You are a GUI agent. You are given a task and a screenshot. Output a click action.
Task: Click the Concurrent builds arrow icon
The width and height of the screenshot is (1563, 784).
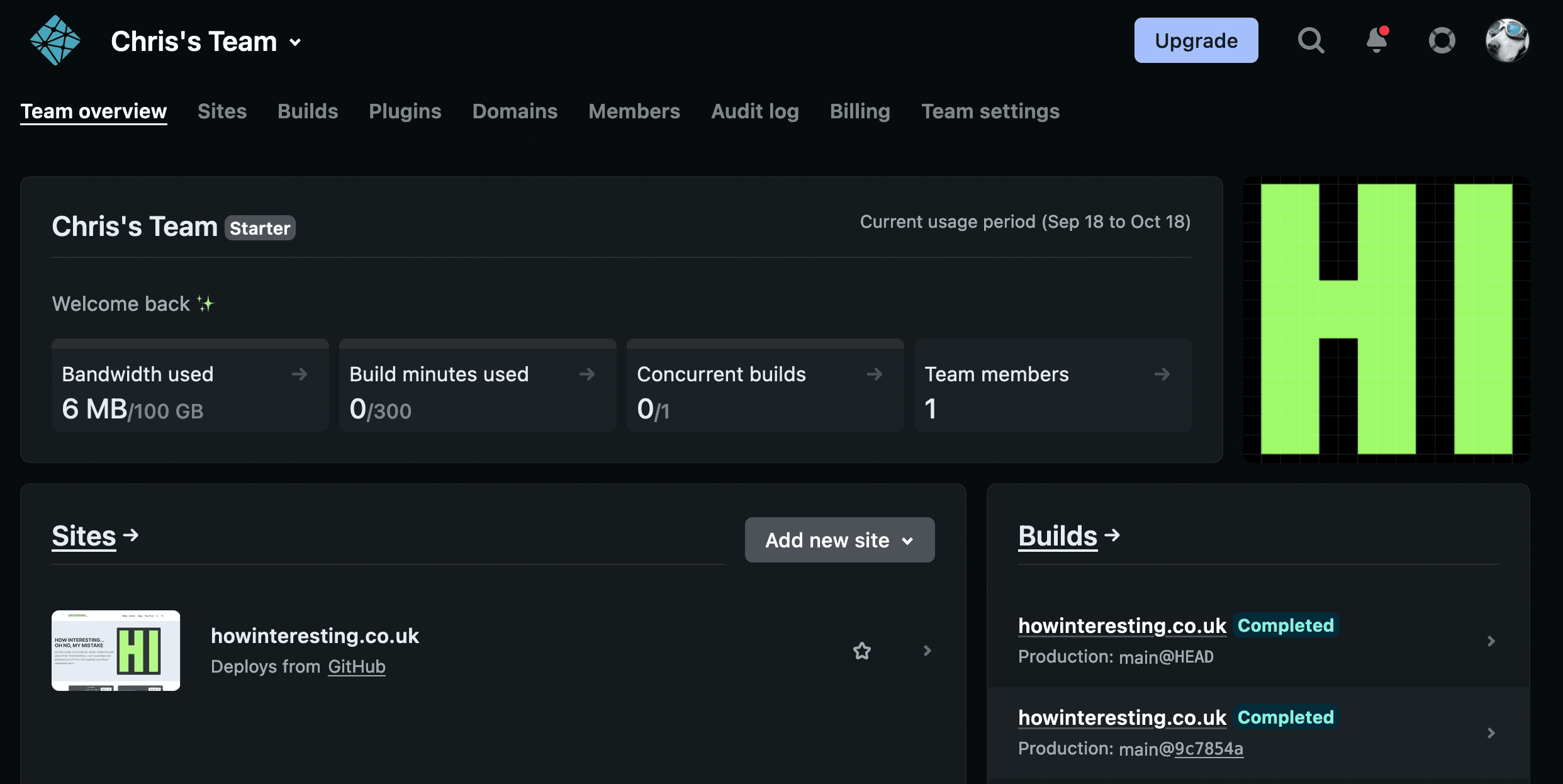click(875, 374)
